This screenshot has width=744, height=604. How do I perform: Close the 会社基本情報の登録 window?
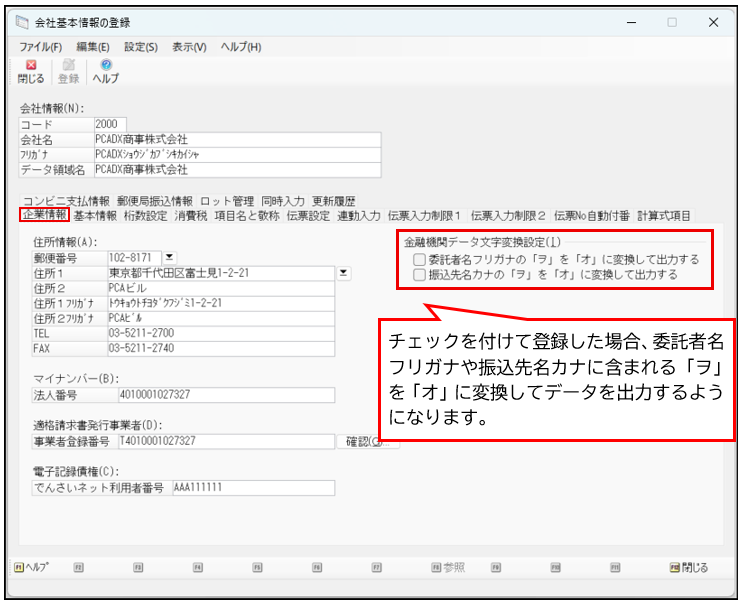713,22
